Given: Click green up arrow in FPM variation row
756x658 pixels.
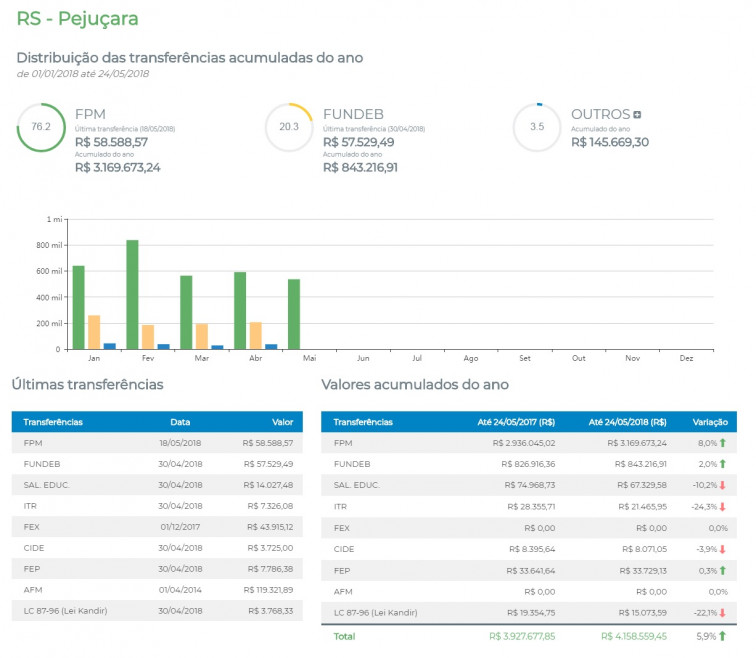Looking at the screenshot, I should 722,442.
